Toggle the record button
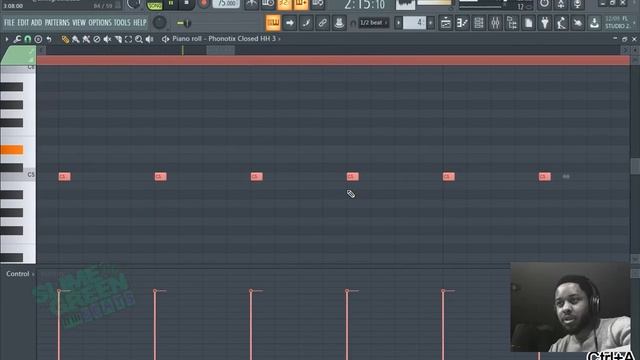This screenshot has width=640, height=360. pyautogui.click(x=203, y=4)
